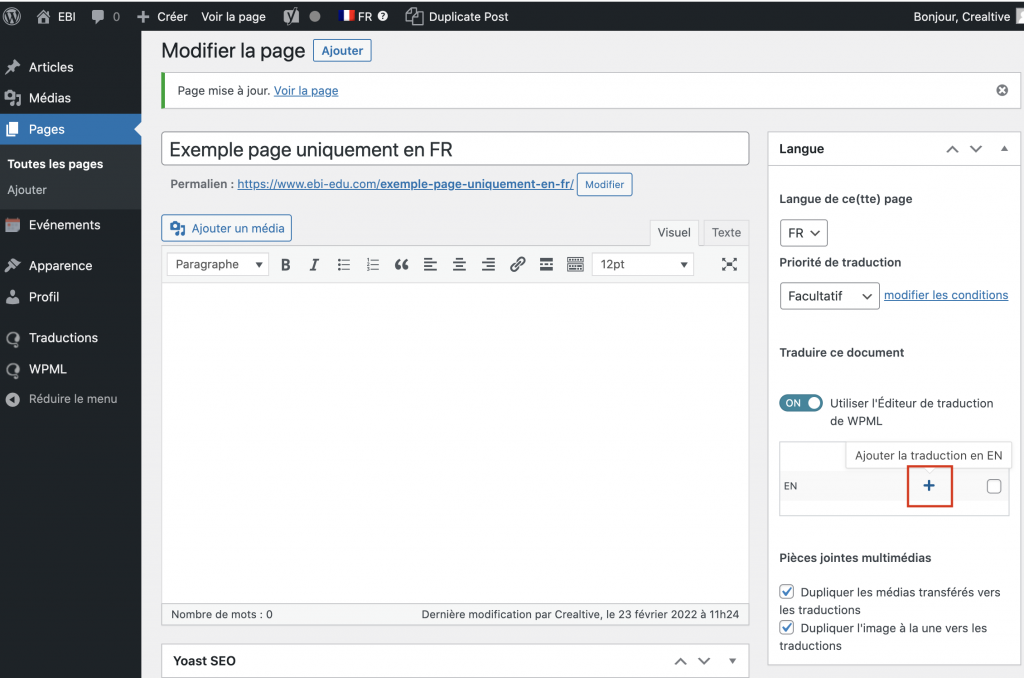Open the language help question mark icon
Image resolution: width=1024 pixels, height=678 pixels.
point(383,16)
